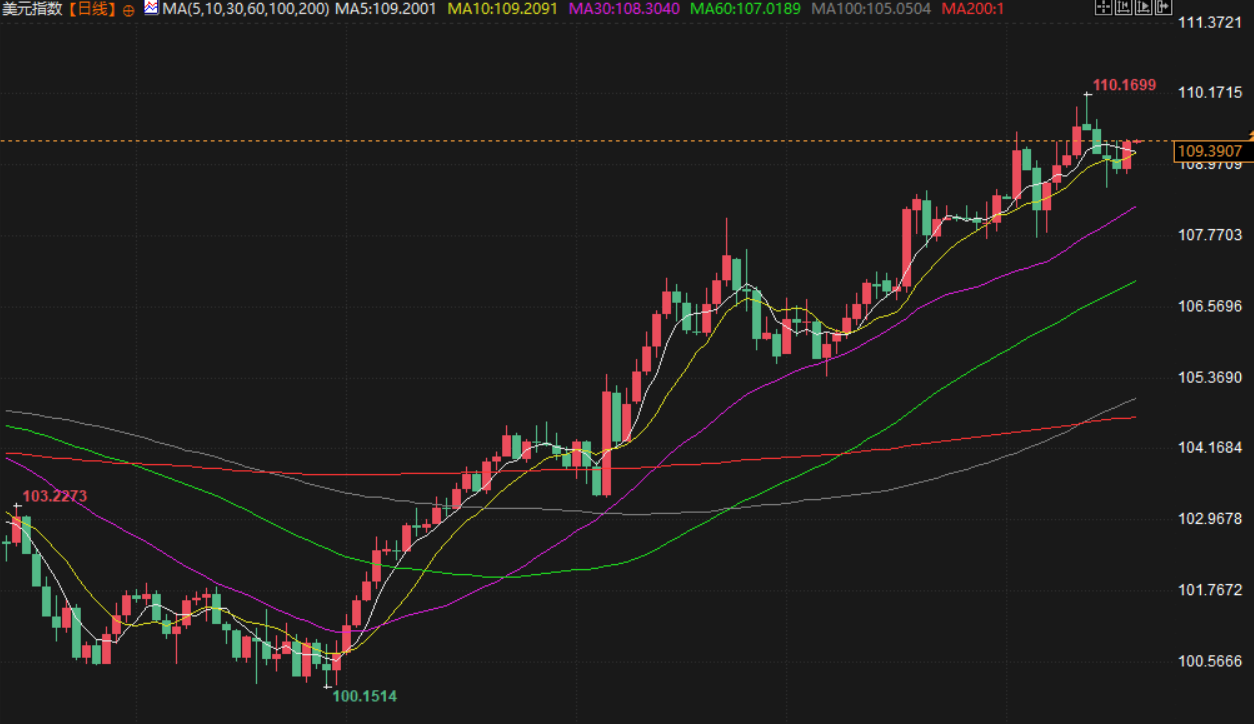Open the 日线 period selector

click(x=92, y=8)
